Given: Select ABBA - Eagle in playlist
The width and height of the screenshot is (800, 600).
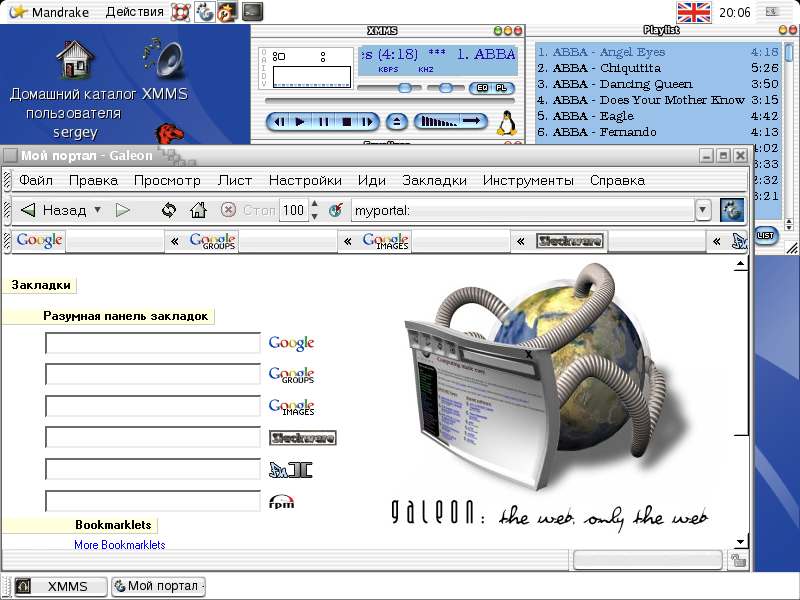Looking at the screenshot, I should (x=658, y=116).
